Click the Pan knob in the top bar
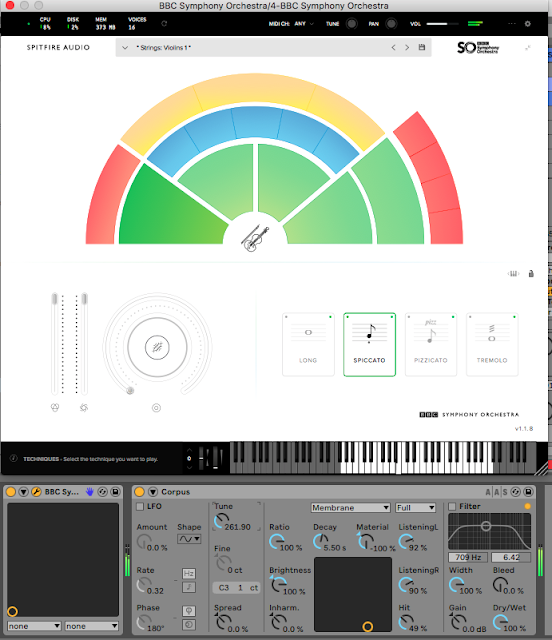The image size is (552, 640). pos(391,24)
